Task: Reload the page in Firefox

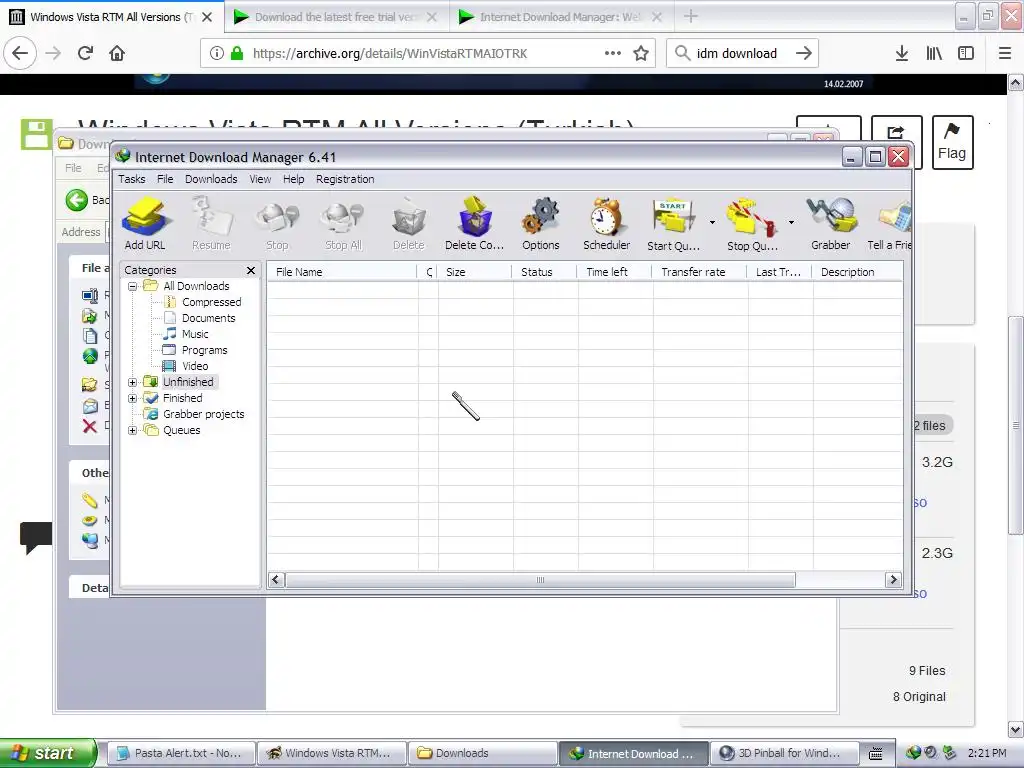Action: (85, 53)
